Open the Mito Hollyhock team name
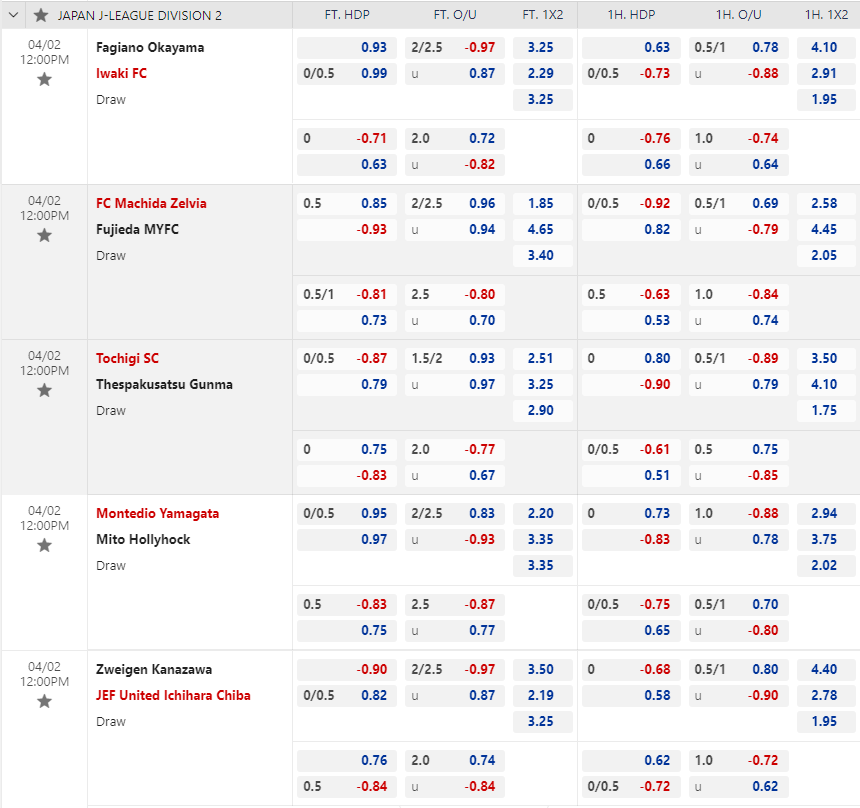Viewport: 860px width, 808px height. [x=143, y=540]
